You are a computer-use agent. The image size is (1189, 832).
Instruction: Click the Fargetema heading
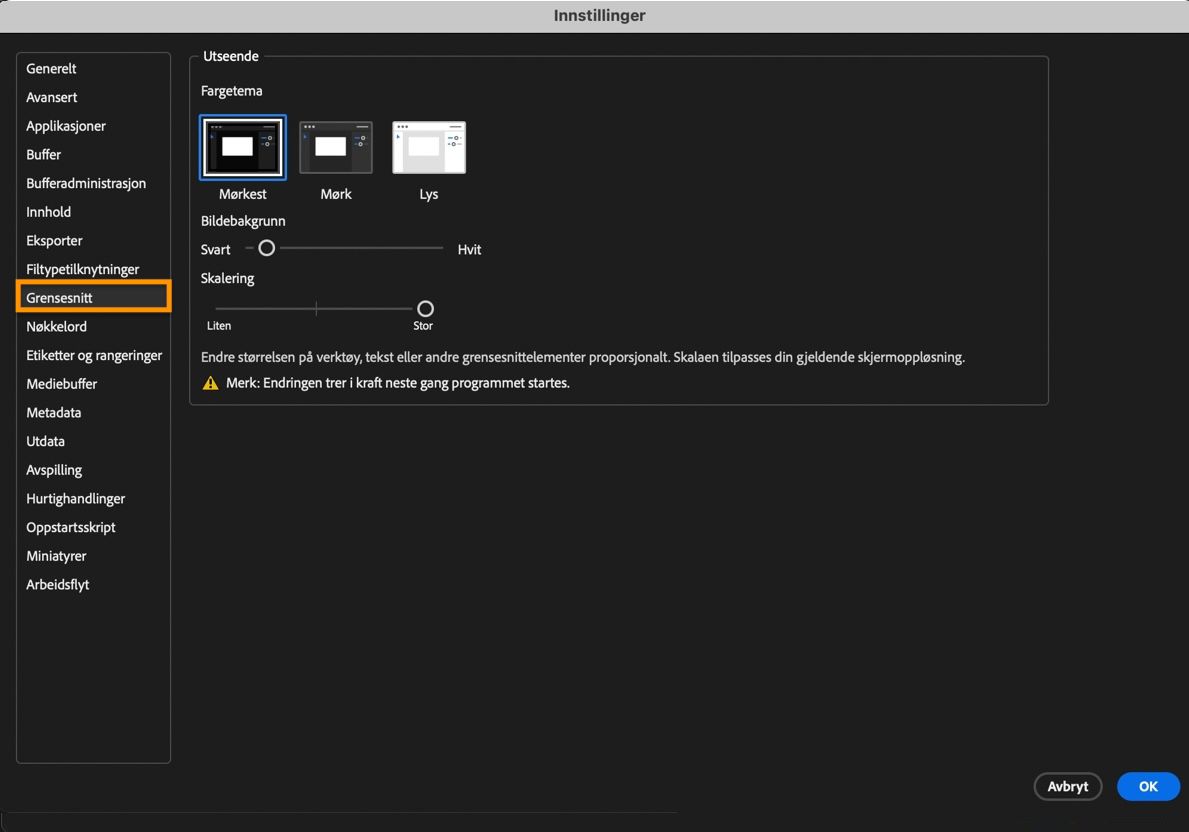tap(231, 91)
